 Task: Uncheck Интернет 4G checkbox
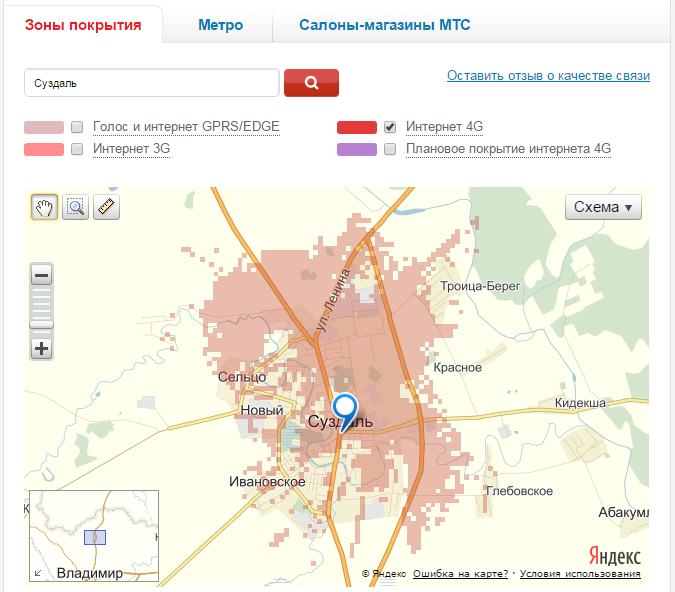coord(390,127)
